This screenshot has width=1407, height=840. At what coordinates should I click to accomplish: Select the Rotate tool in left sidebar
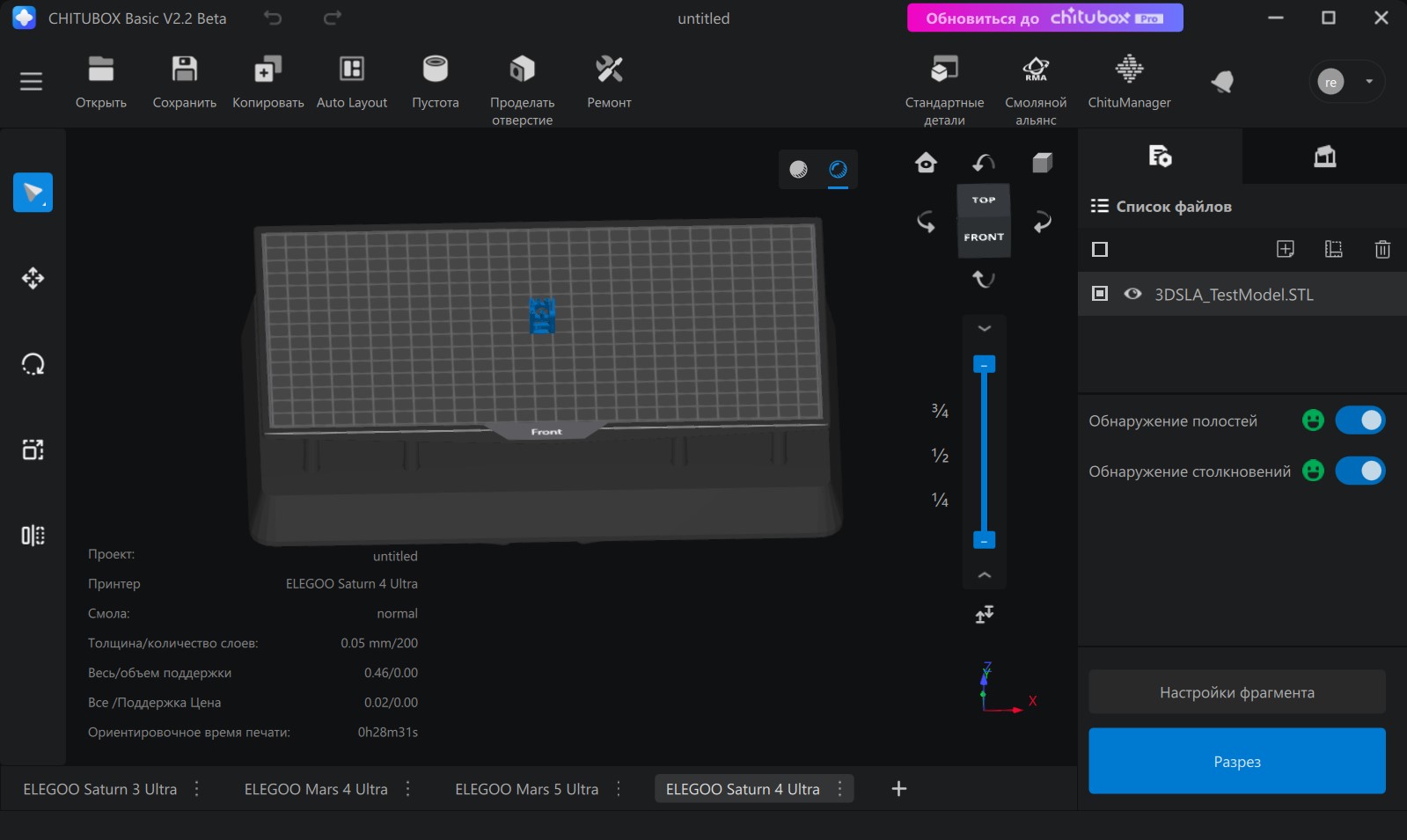tap(33, 364)
